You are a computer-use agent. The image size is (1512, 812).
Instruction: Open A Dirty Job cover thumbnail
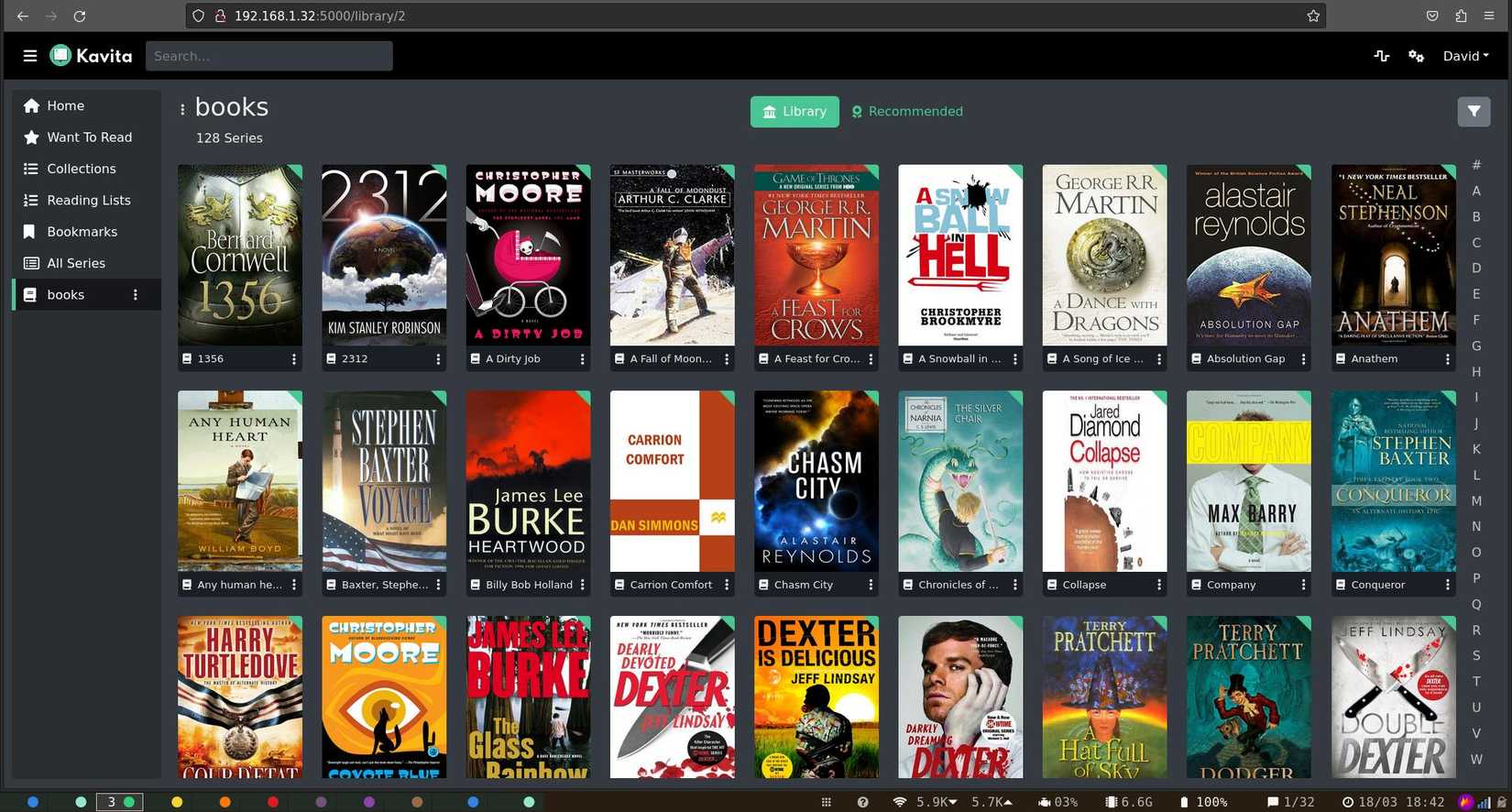[x=528, y=255]
